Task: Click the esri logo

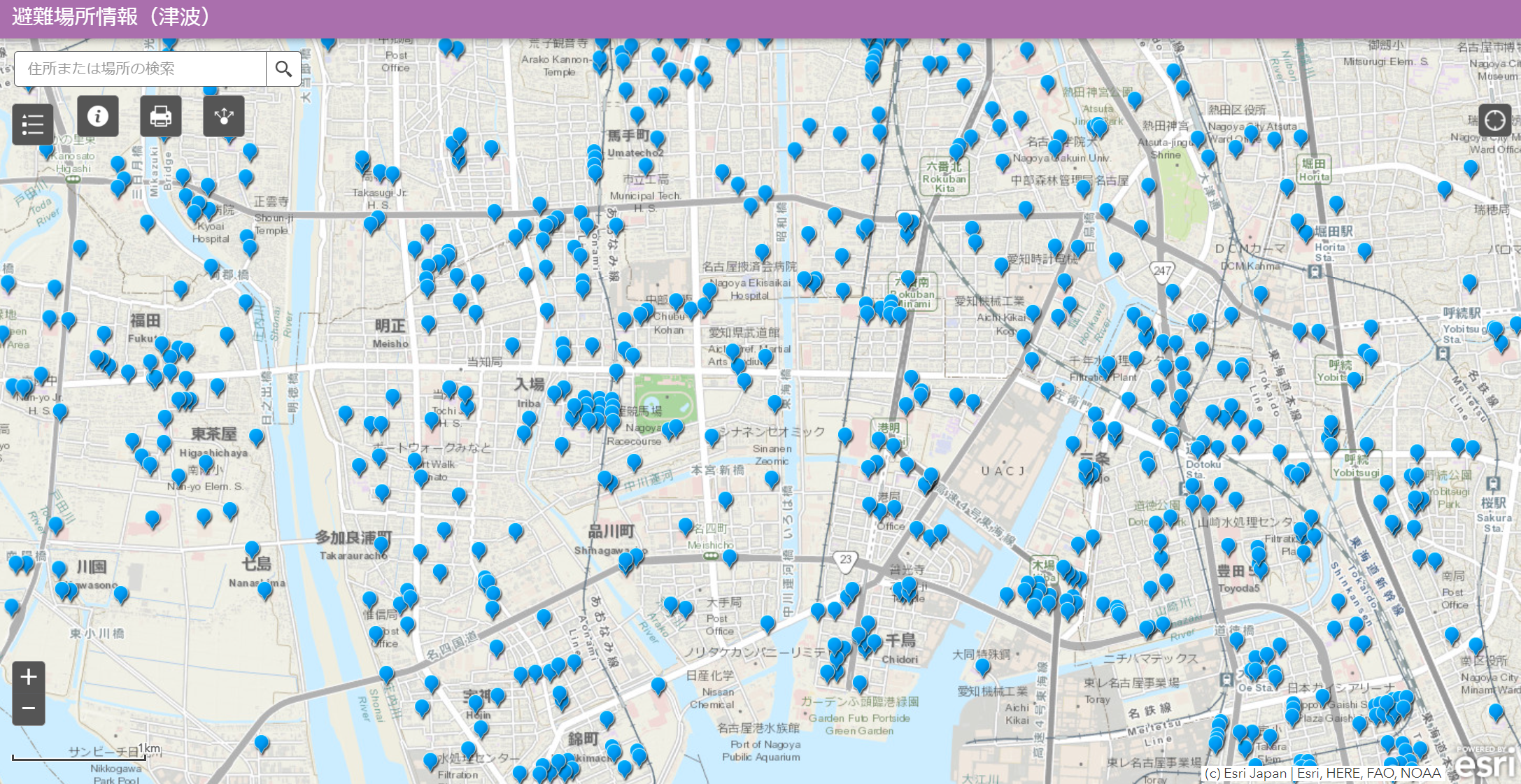Action: tap(1485, 764)
